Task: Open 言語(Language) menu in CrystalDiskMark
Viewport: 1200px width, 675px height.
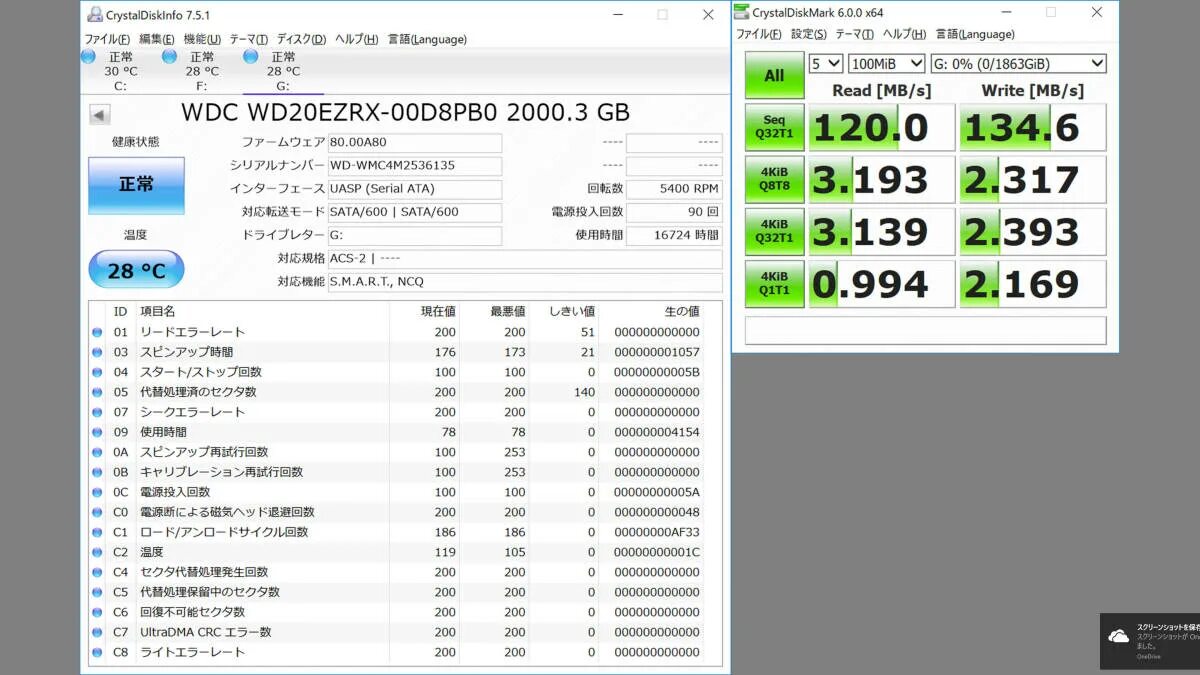Action: pos(975,34)
